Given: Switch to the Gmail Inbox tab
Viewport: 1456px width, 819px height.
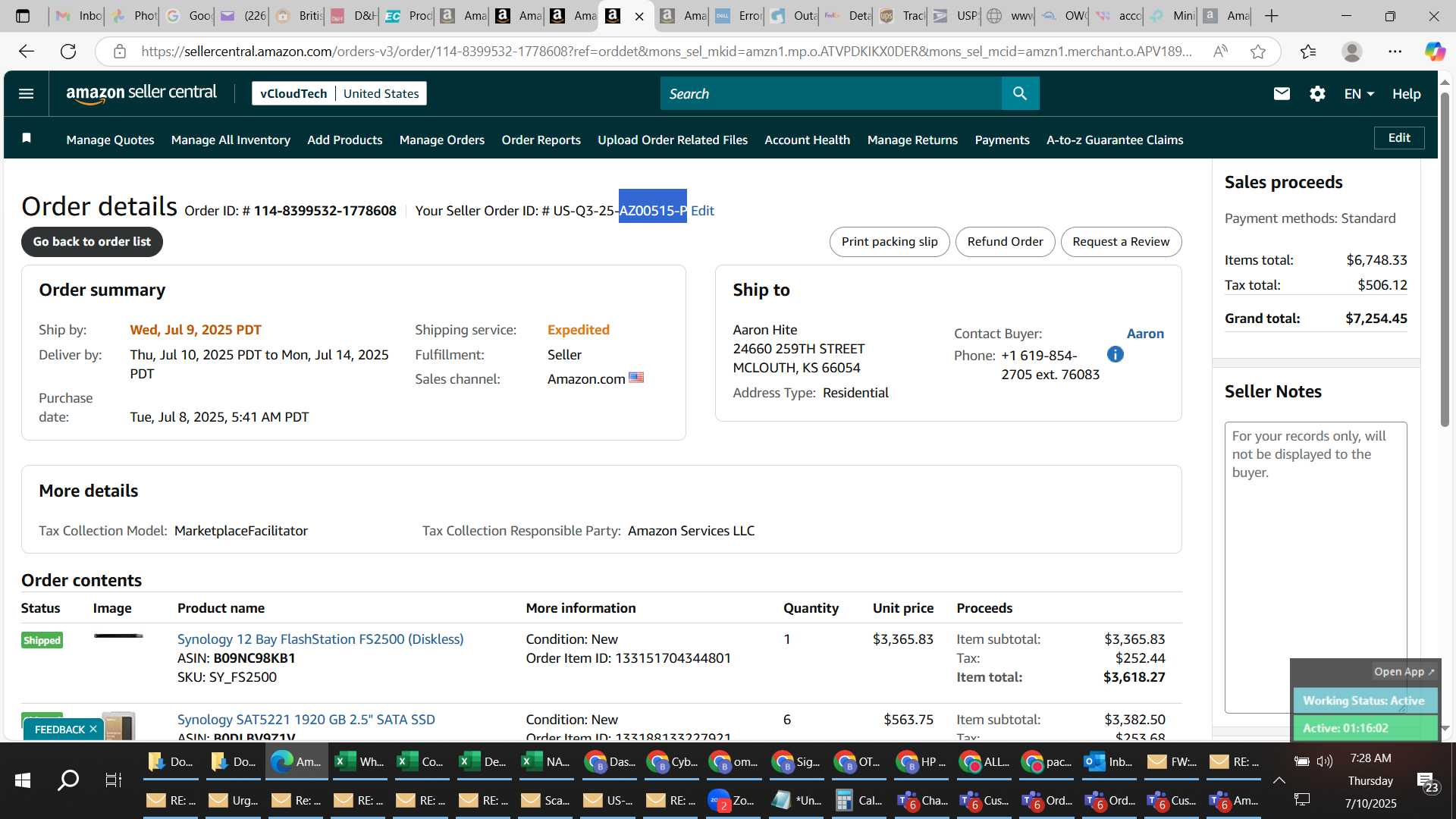Looking at the screenshot, I should 79,16.
